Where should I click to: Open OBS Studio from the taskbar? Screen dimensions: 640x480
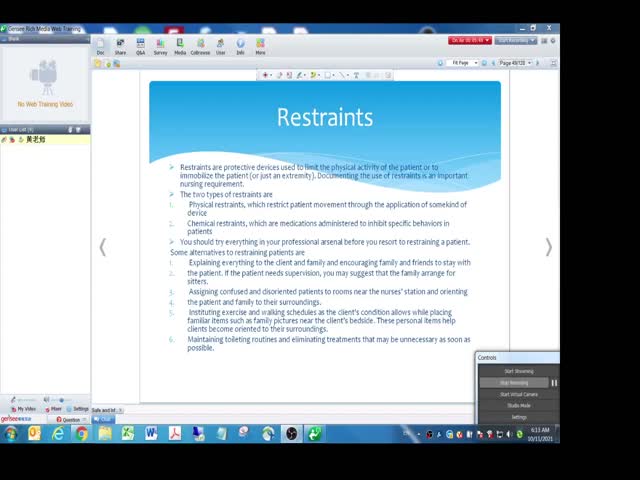tap(291, 433)
